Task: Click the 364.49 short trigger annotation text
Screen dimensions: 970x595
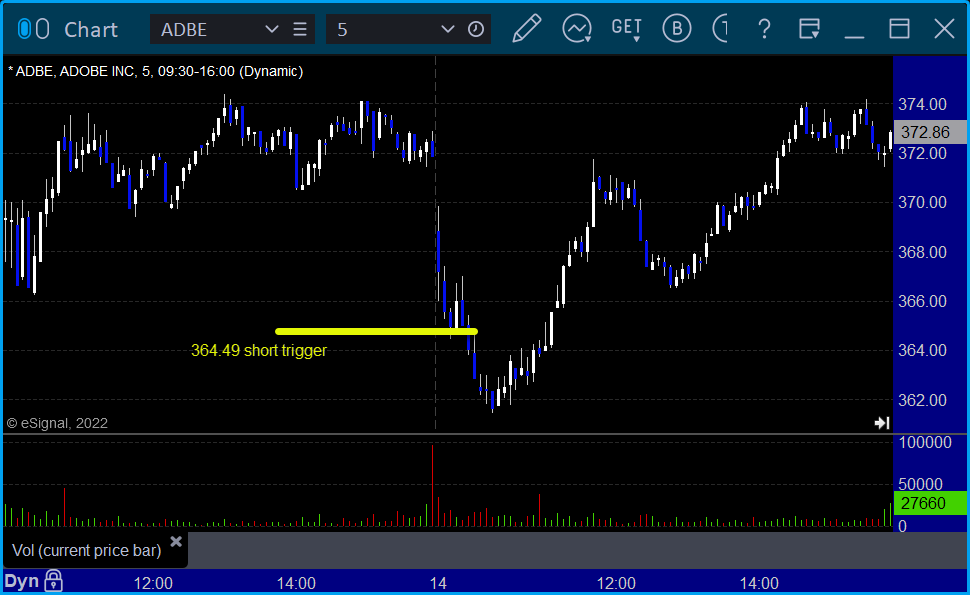Action: coord(259,351)
